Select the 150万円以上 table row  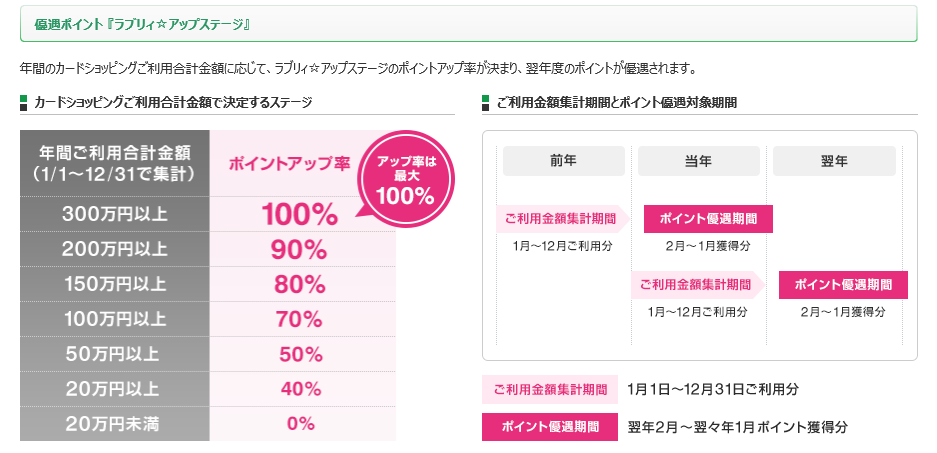[x=207, y=284]
